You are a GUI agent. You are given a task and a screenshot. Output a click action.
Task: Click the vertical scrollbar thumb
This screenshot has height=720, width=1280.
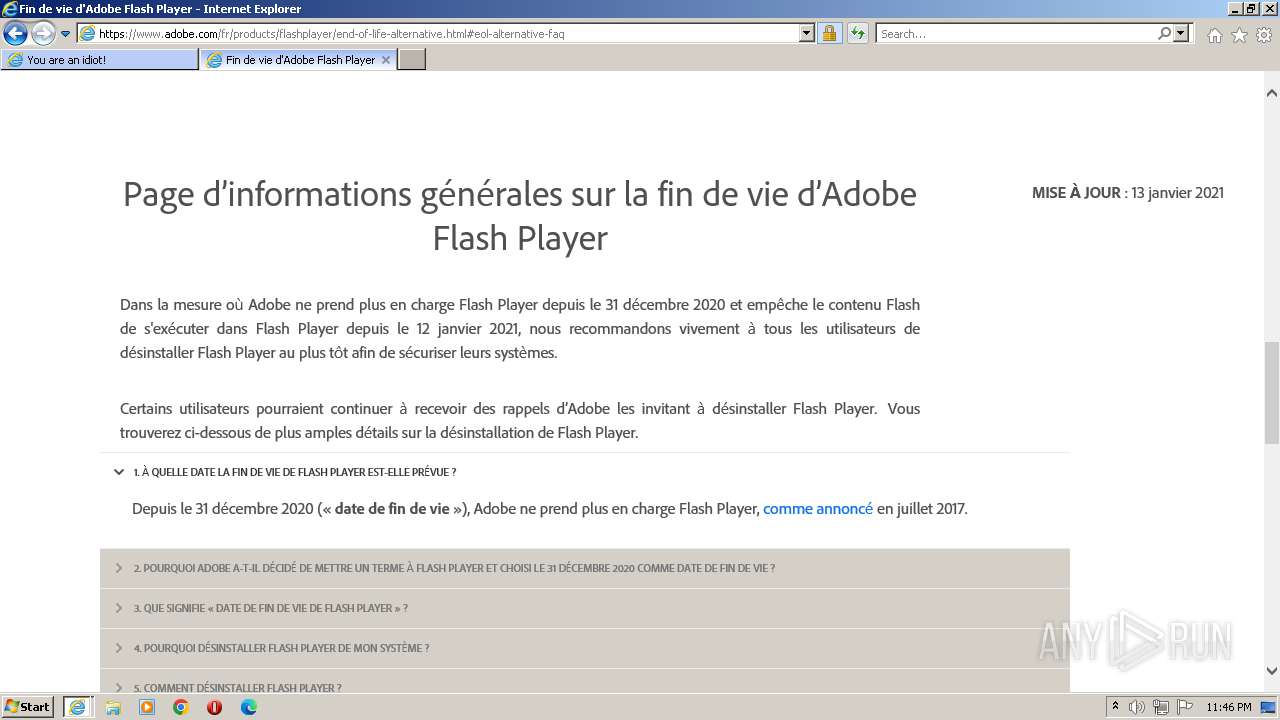pos(1271,392)
